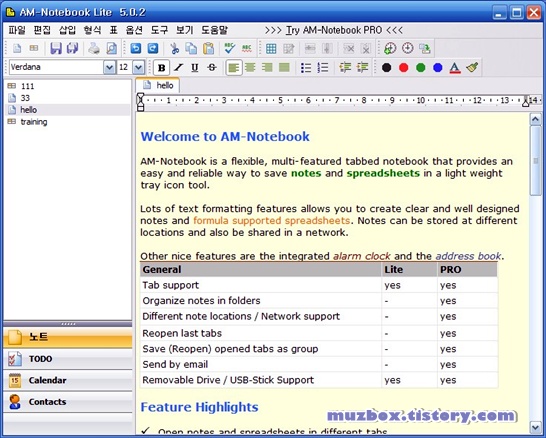Redo the last action
The height and width of the screenshot is (438, 546).
[x=153, y=48]
